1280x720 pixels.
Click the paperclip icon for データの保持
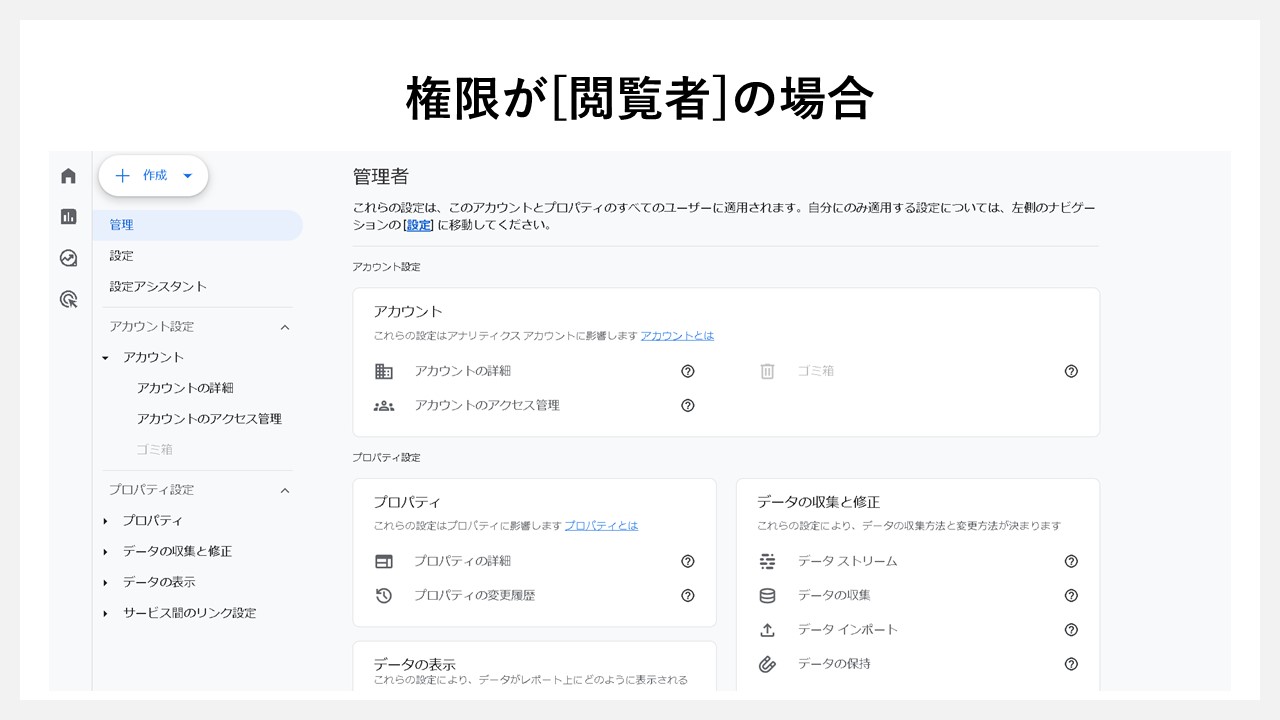767,664
